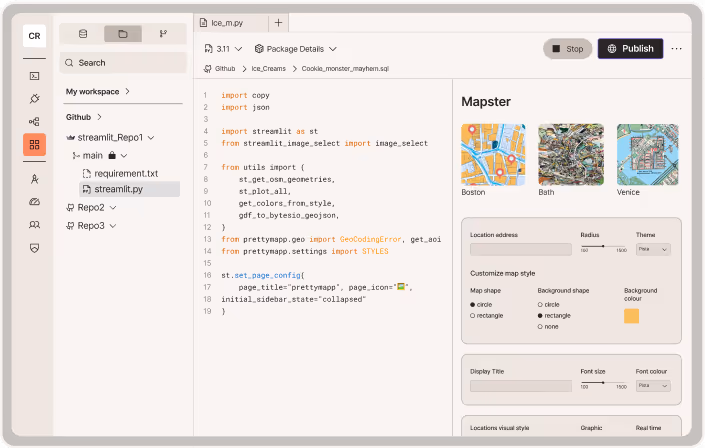705x448 pixels.
Task: Click the lock icon next to main
Action: pos(112,155)
